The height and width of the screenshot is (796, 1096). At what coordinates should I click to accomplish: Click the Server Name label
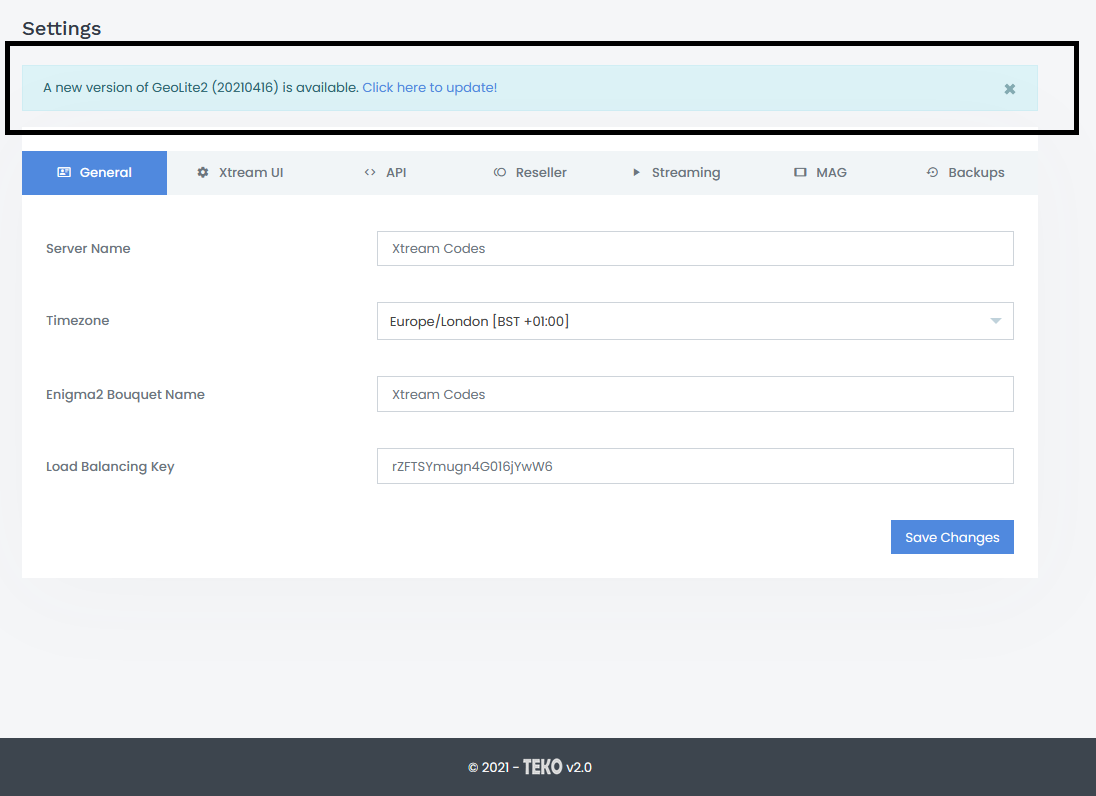tap(88, 249)
